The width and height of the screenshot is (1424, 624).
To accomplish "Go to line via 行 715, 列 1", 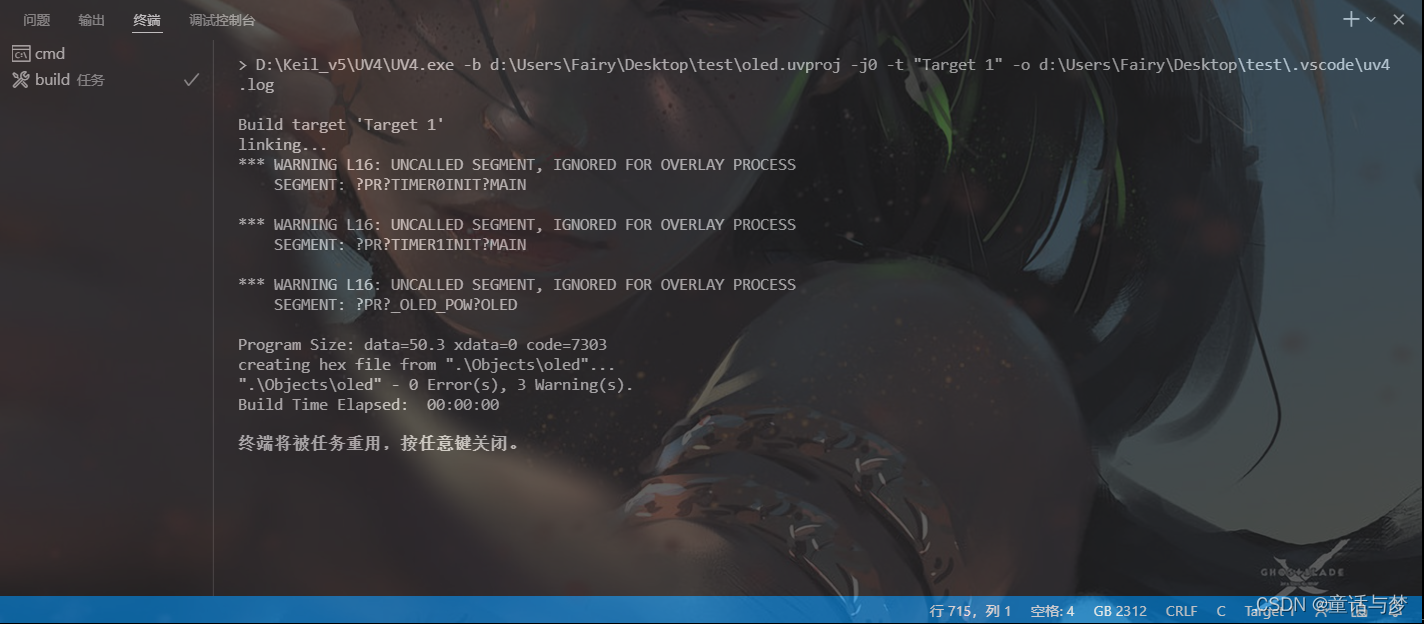I will [x=970, y=611].
